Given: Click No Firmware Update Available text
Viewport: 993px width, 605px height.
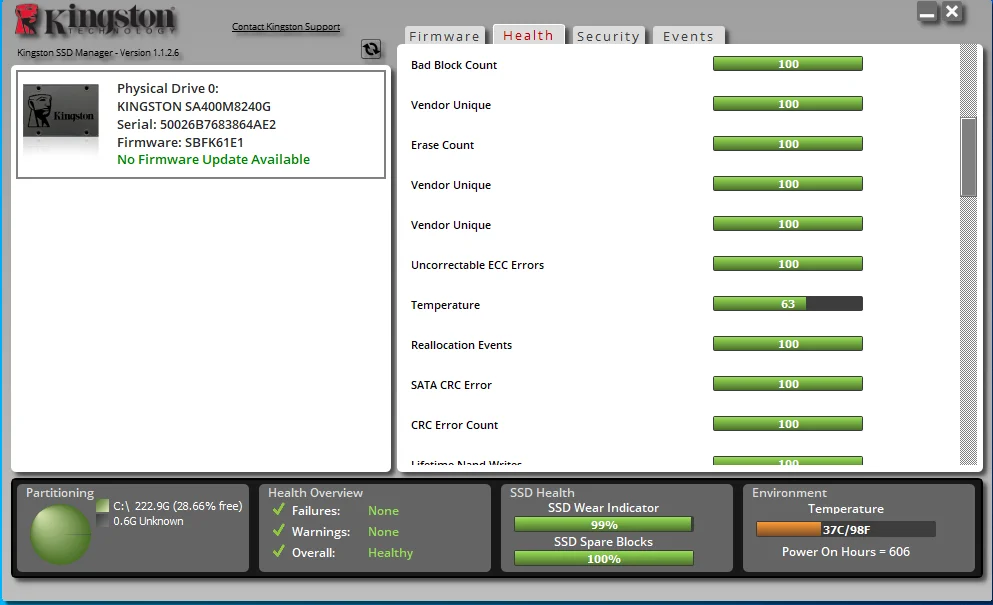Looking at the screenshot, I should [x=213, y=160].
